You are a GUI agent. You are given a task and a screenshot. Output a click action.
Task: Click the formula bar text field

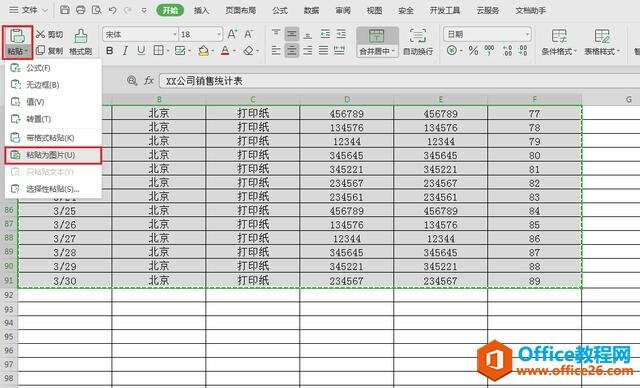398,81
